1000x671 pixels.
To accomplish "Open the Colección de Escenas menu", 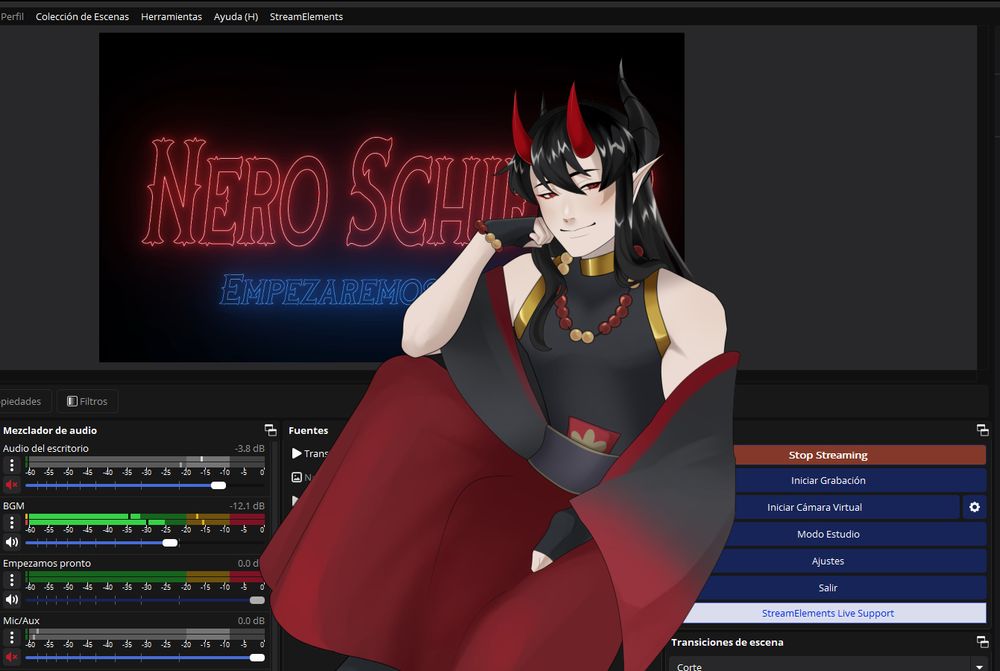I will coord(82,17).
